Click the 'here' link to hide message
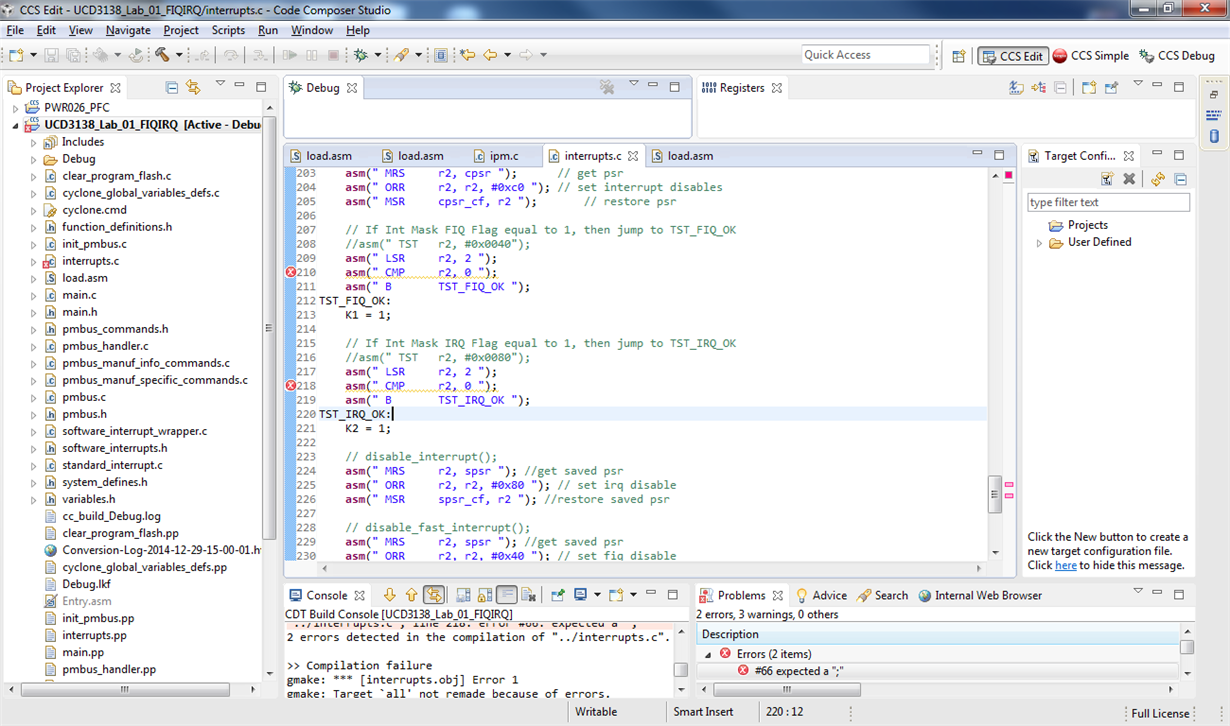 (x=1065, y=565)
